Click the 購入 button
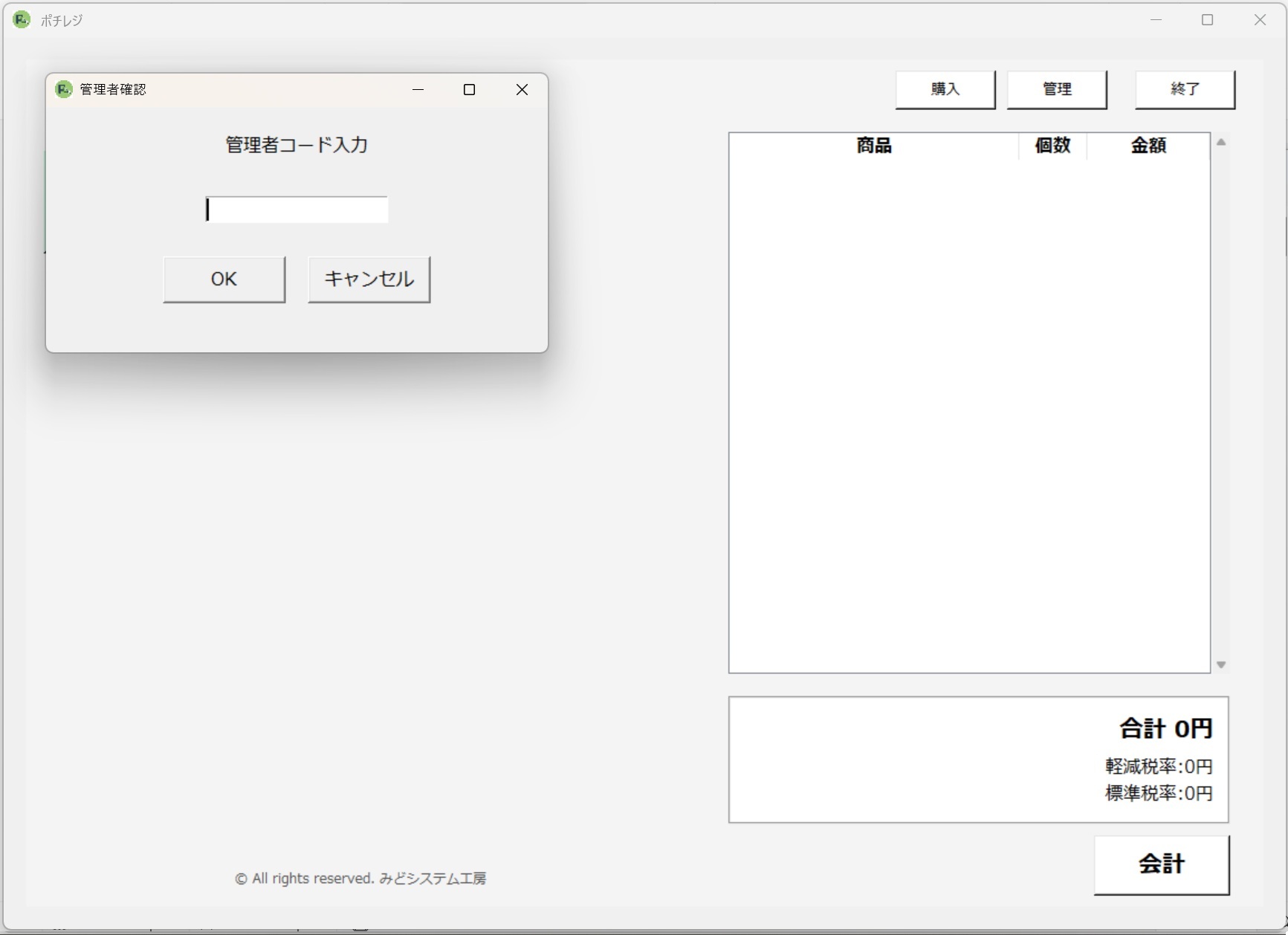1288x935 pixels. (945, 89)
